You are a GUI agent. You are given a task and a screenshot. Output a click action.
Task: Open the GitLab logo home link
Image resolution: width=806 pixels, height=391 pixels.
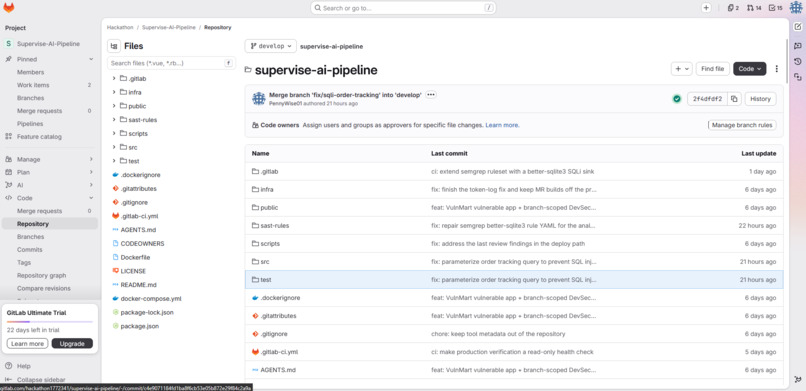point(9,8)
